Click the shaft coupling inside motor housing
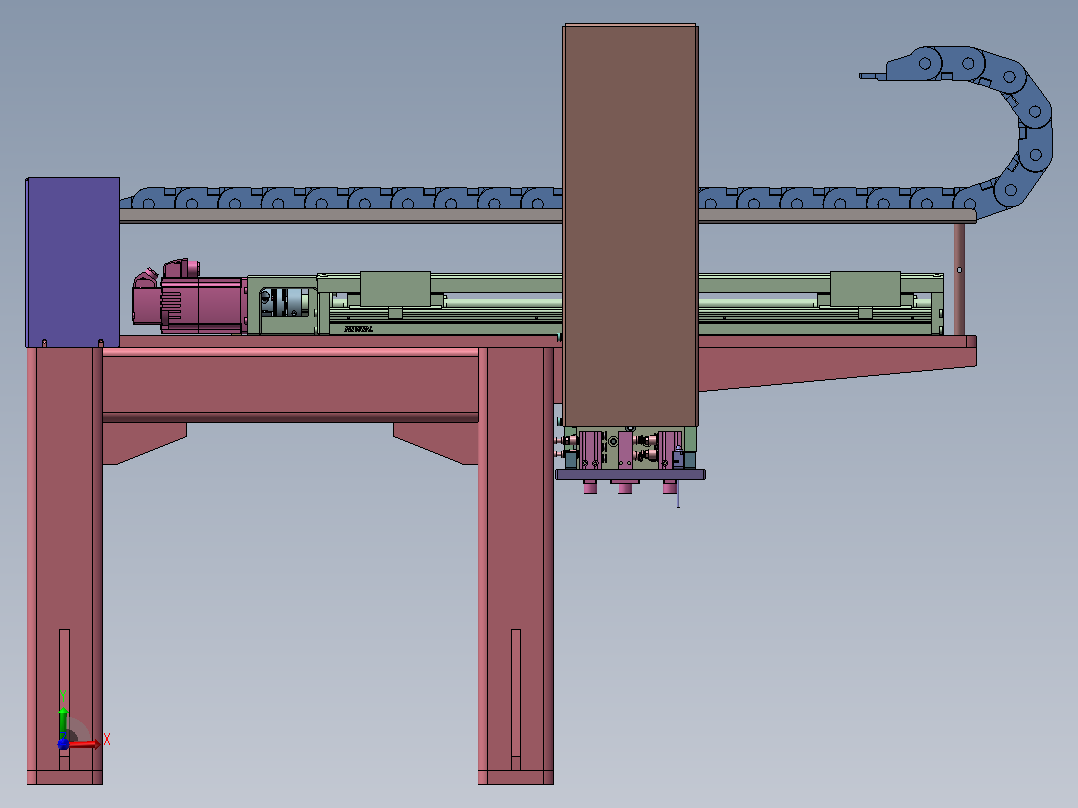Screen dimensions: 1078x808 click(x=285, y=303)
